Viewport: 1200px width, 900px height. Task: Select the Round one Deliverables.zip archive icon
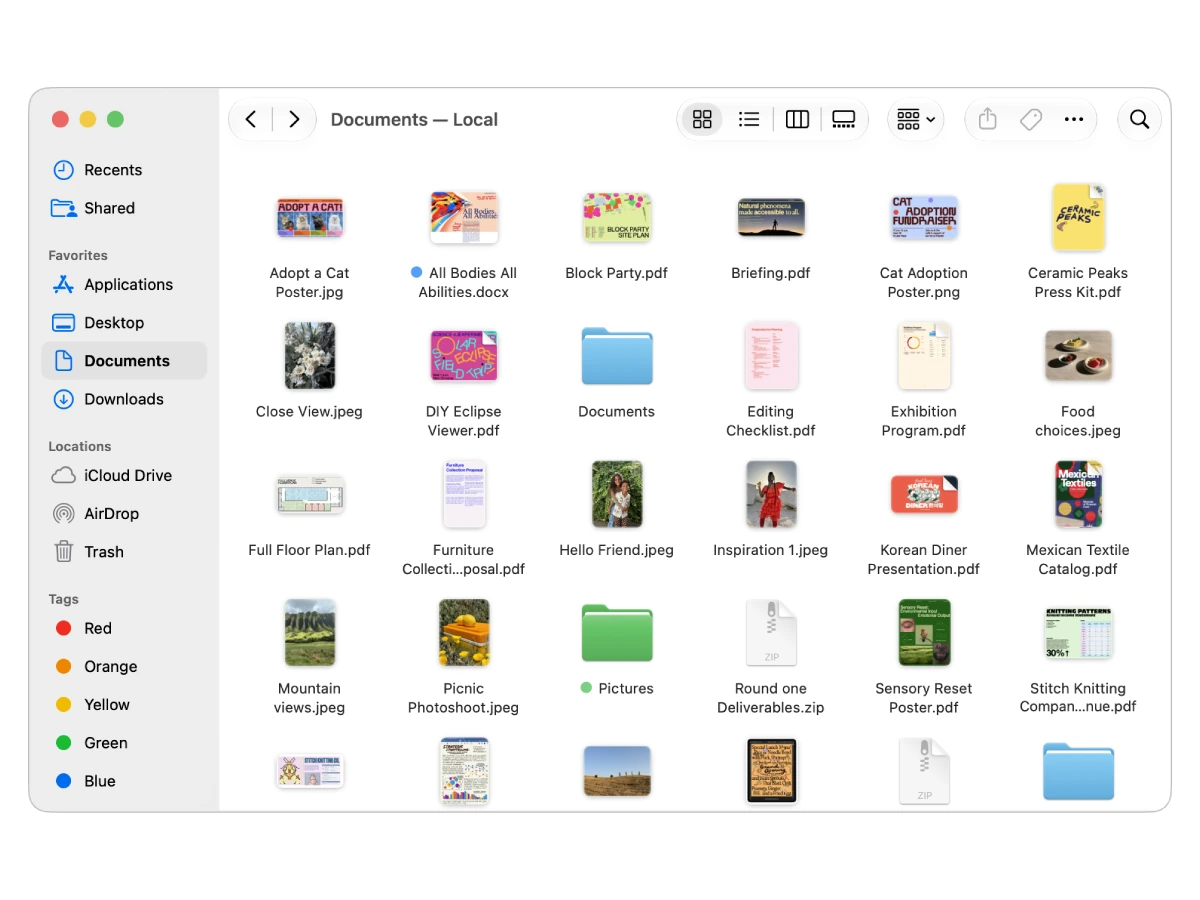pos(771,633)
